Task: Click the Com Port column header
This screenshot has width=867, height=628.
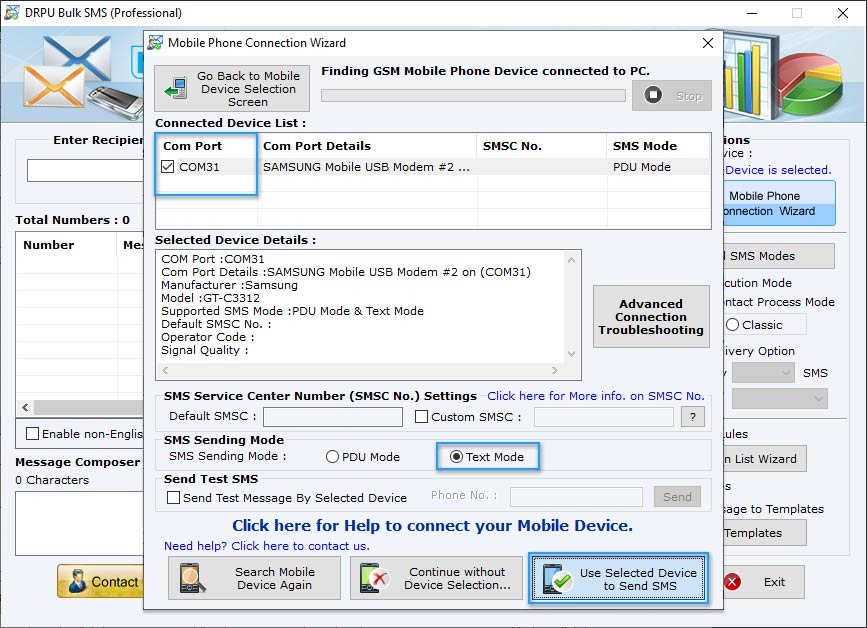Action: (x=206, y=146)
